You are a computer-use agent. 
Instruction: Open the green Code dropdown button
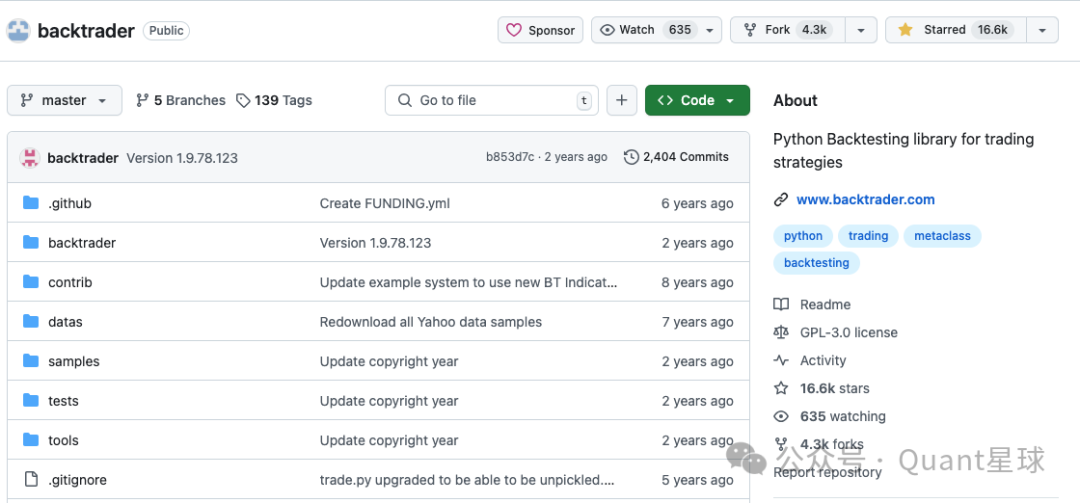[697, 101]
